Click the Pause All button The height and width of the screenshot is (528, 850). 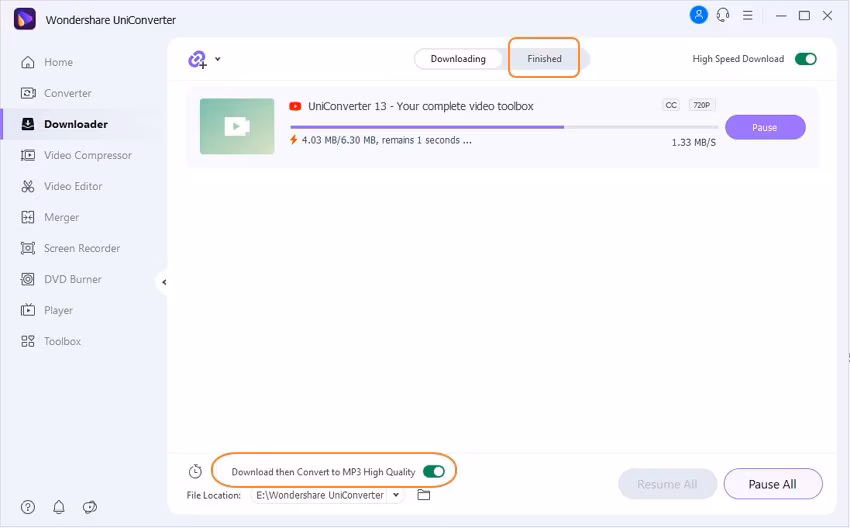coord(773,484)
